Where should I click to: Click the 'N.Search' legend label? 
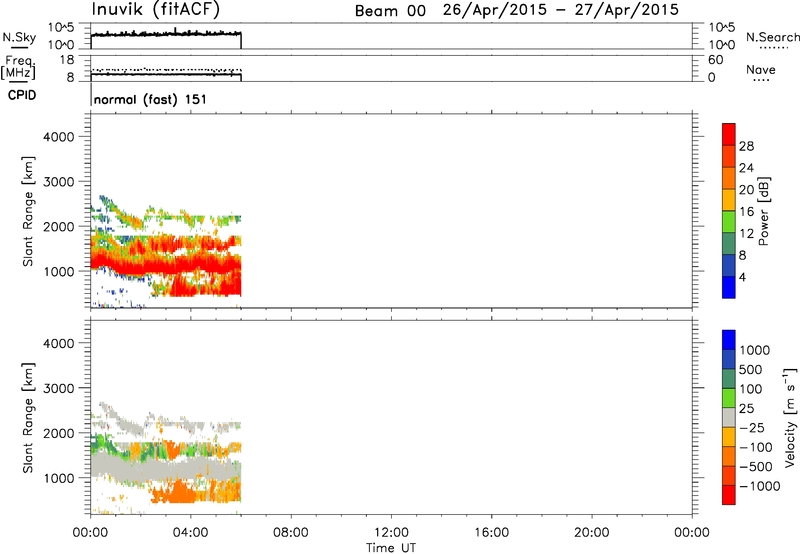[x=772, y=37]
